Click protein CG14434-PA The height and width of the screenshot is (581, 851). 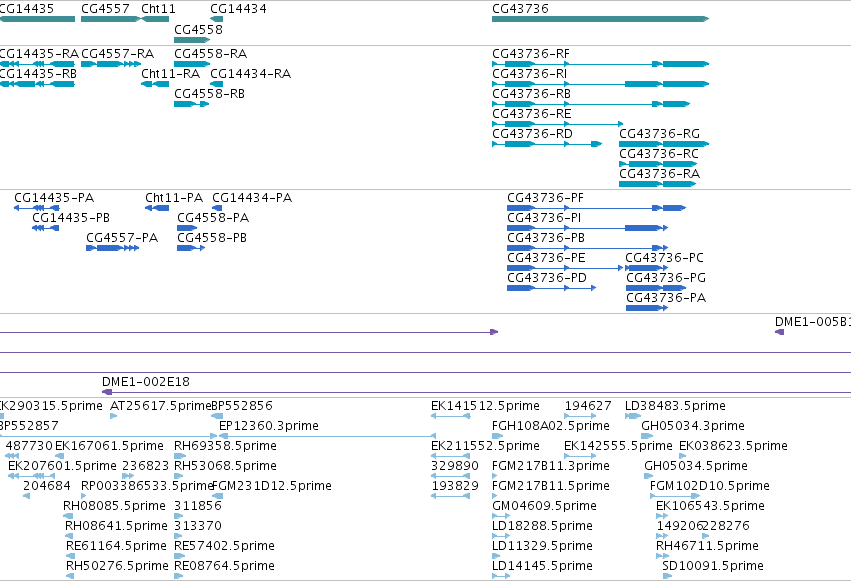(x=217, y=208)
